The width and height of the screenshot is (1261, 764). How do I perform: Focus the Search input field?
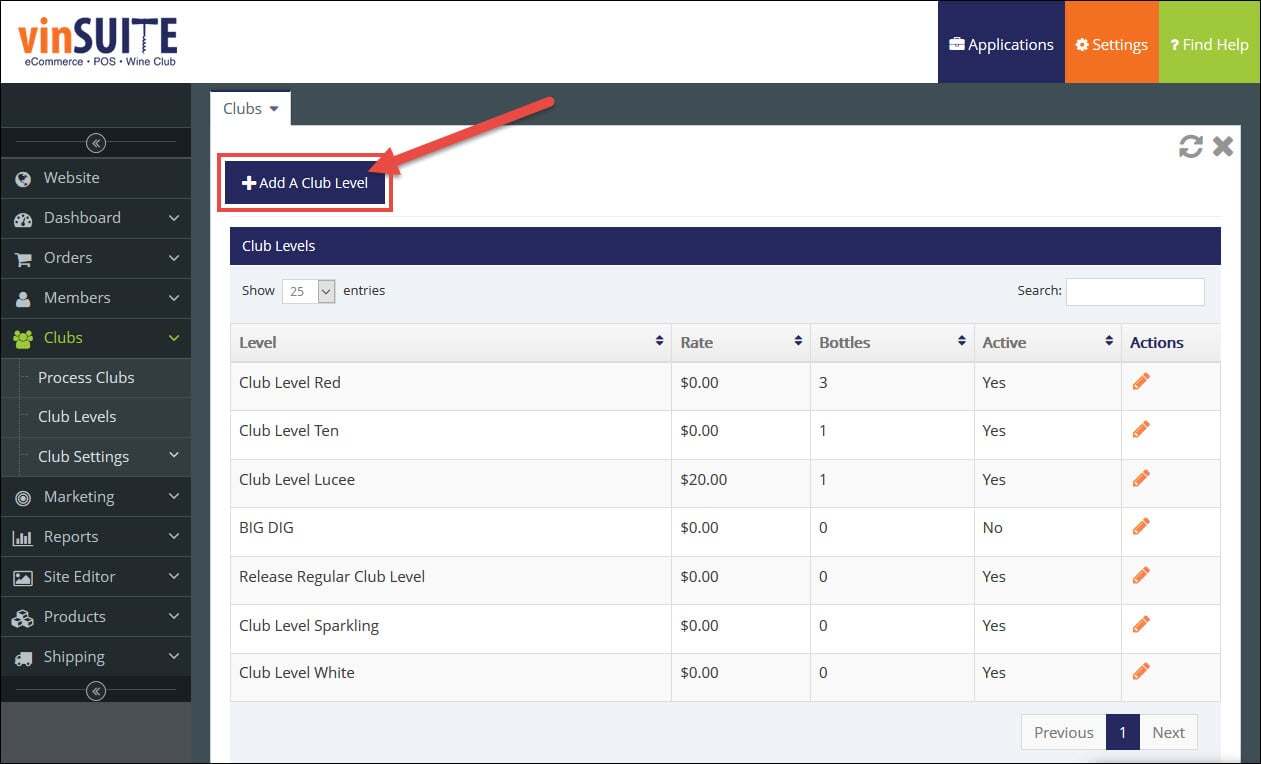pyautogui.click(x=1135, y=291)
